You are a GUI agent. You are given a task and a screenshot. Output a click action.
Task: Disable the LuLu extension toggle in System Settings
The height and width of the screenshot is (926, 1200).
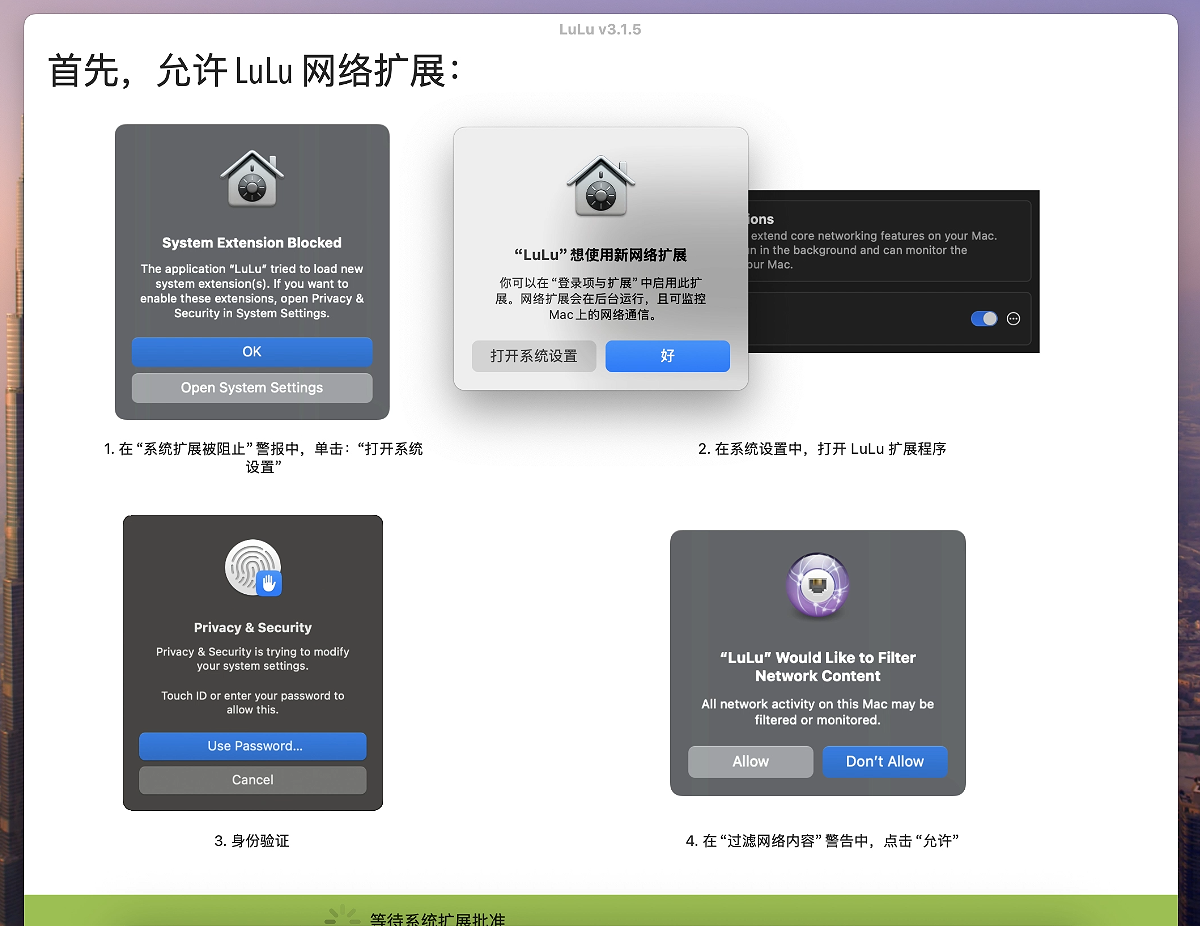pos(983,318)
